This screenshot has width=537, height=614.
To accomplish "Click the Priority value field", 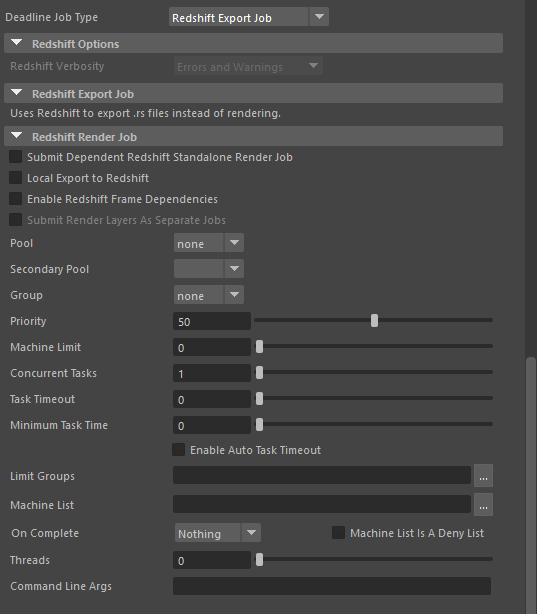I will tap(212, 321).
